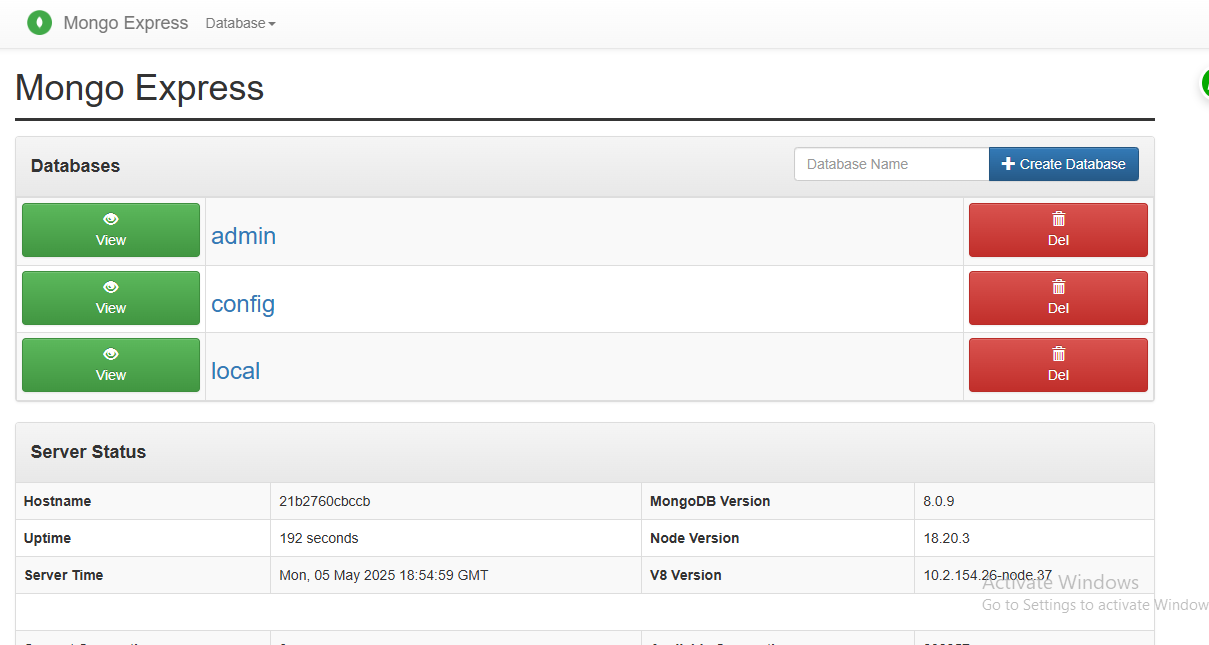Click the Create Database button
Screen dimensions: 1209x645
point(1063,164)
